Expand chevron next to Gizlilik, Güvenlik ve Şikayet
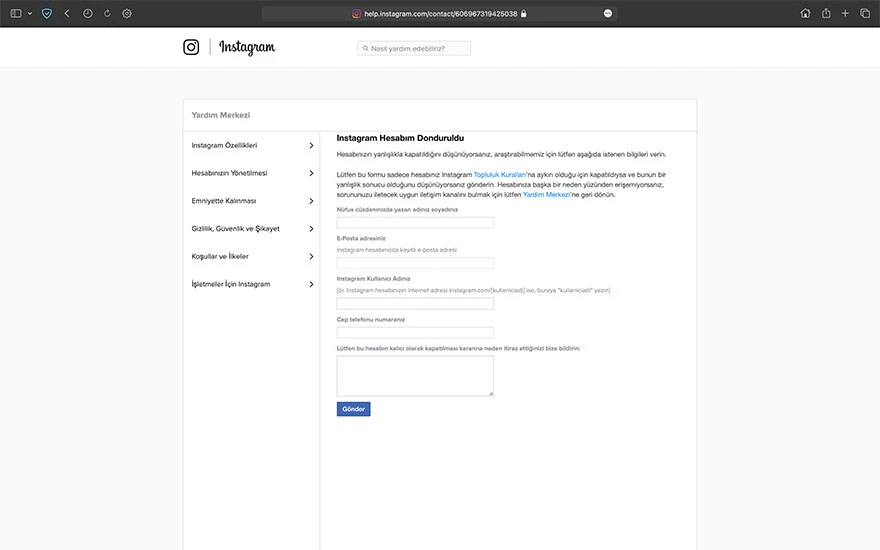Viewport: 880px width, 550px height. point(311,228)
